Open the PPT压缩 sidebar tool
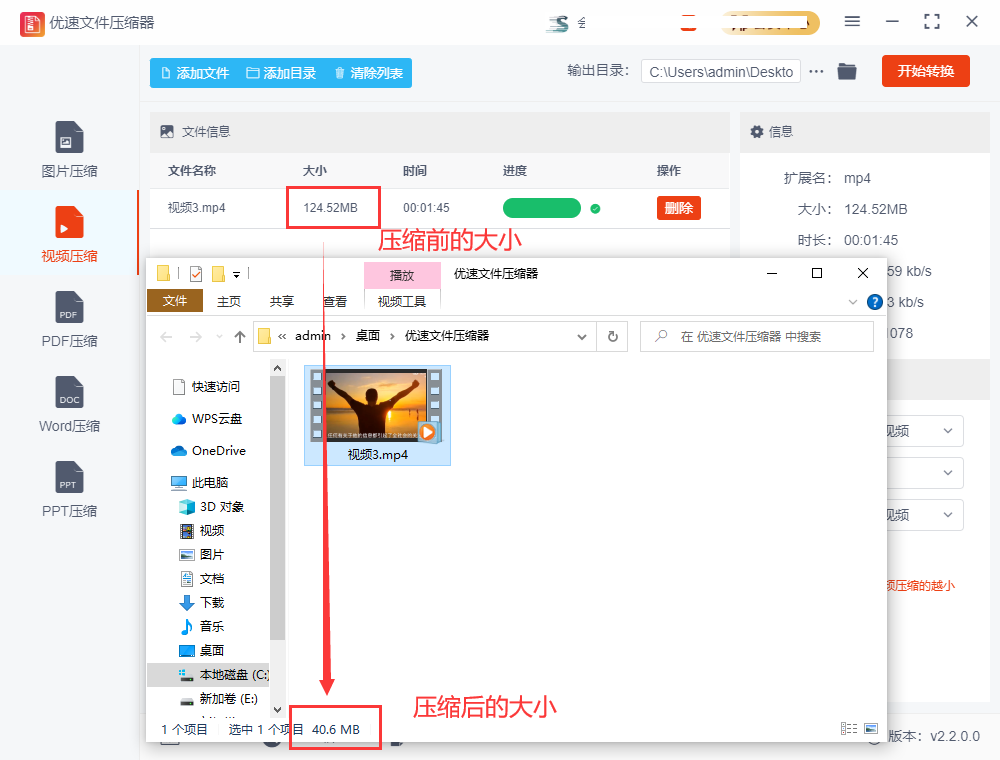Screen dimensions: 1000x760 pos(69,490)
